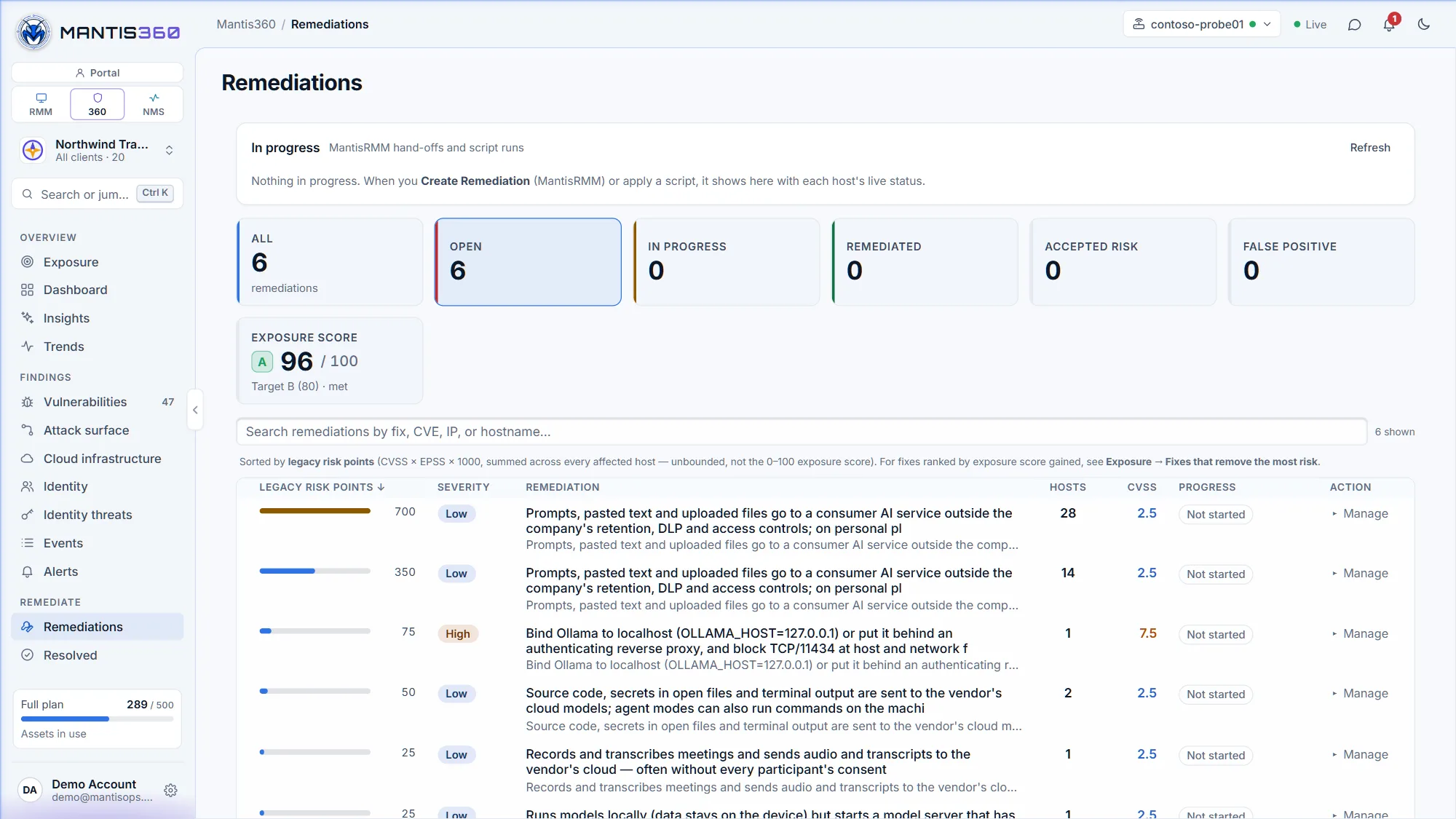Viewport: 1456px width, 819px height.
Task: Collapse the sidebar with chevron handle
Action: click(195, 410)
